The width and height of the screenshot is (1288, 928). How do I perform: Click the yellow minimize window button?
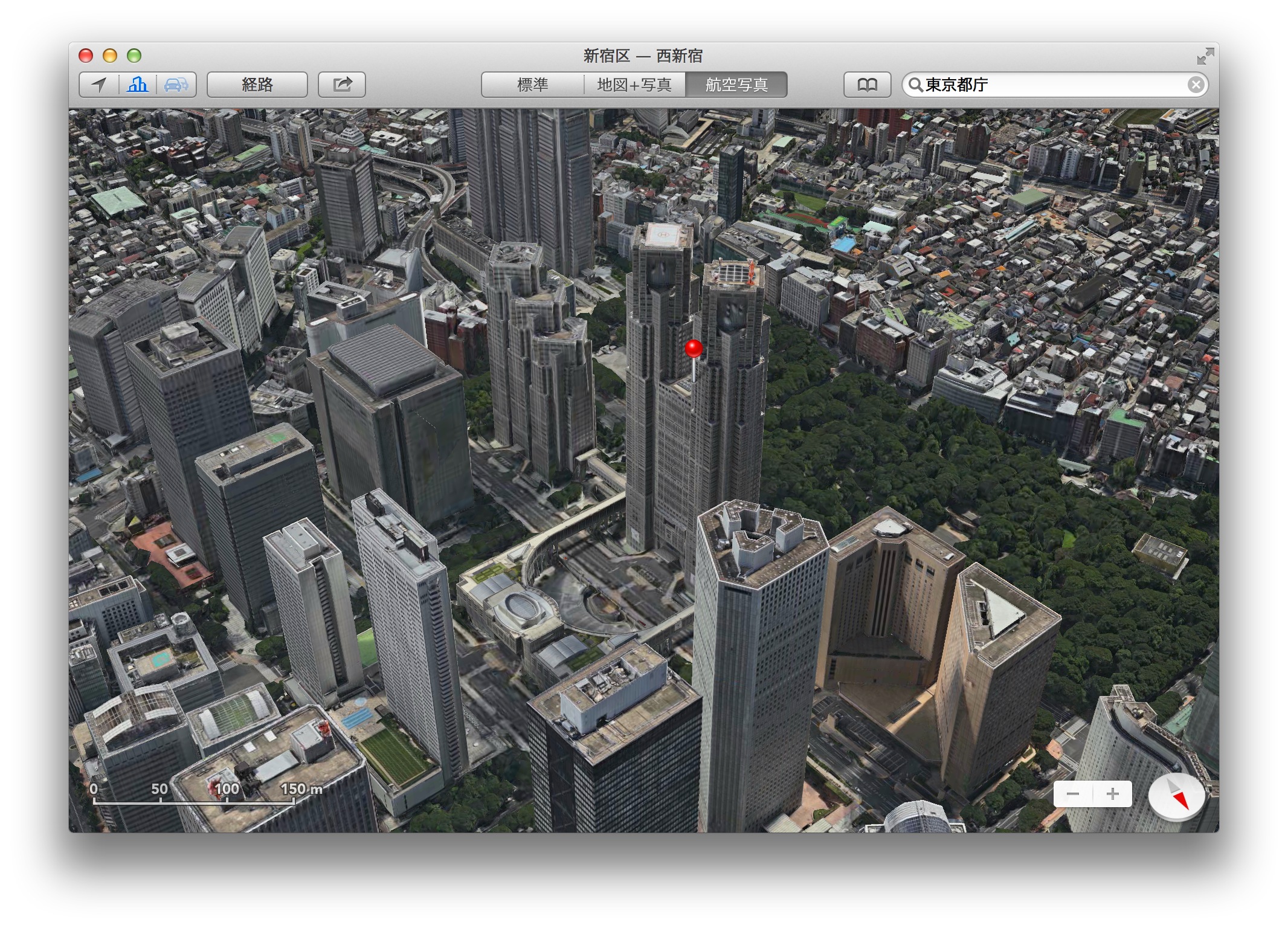[110, 56]
